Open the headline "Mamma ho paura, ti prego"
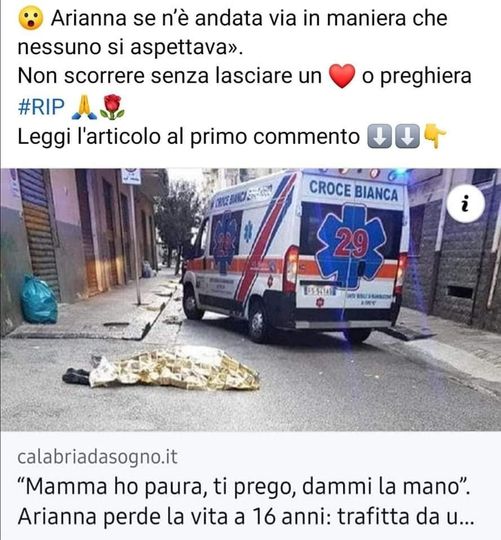This screenshot has height=540, width=501. pyautogui.click(x=244, y=486)
